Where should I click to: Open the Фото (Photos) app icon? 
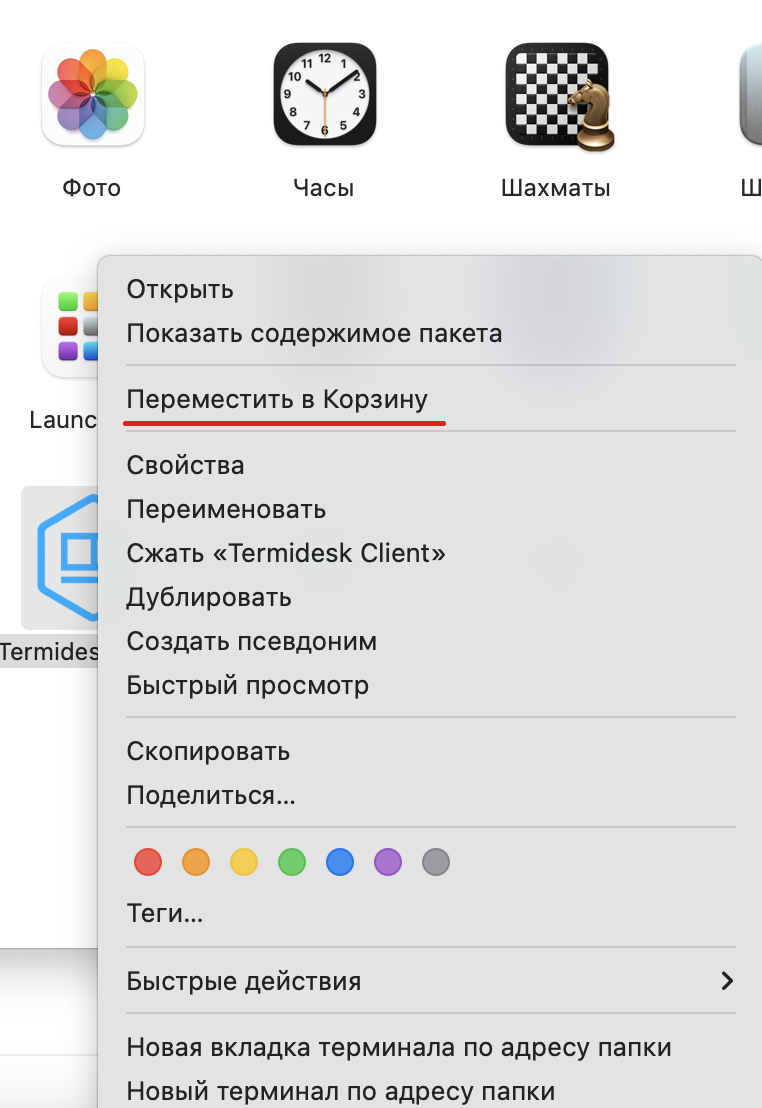pos(92,95)
